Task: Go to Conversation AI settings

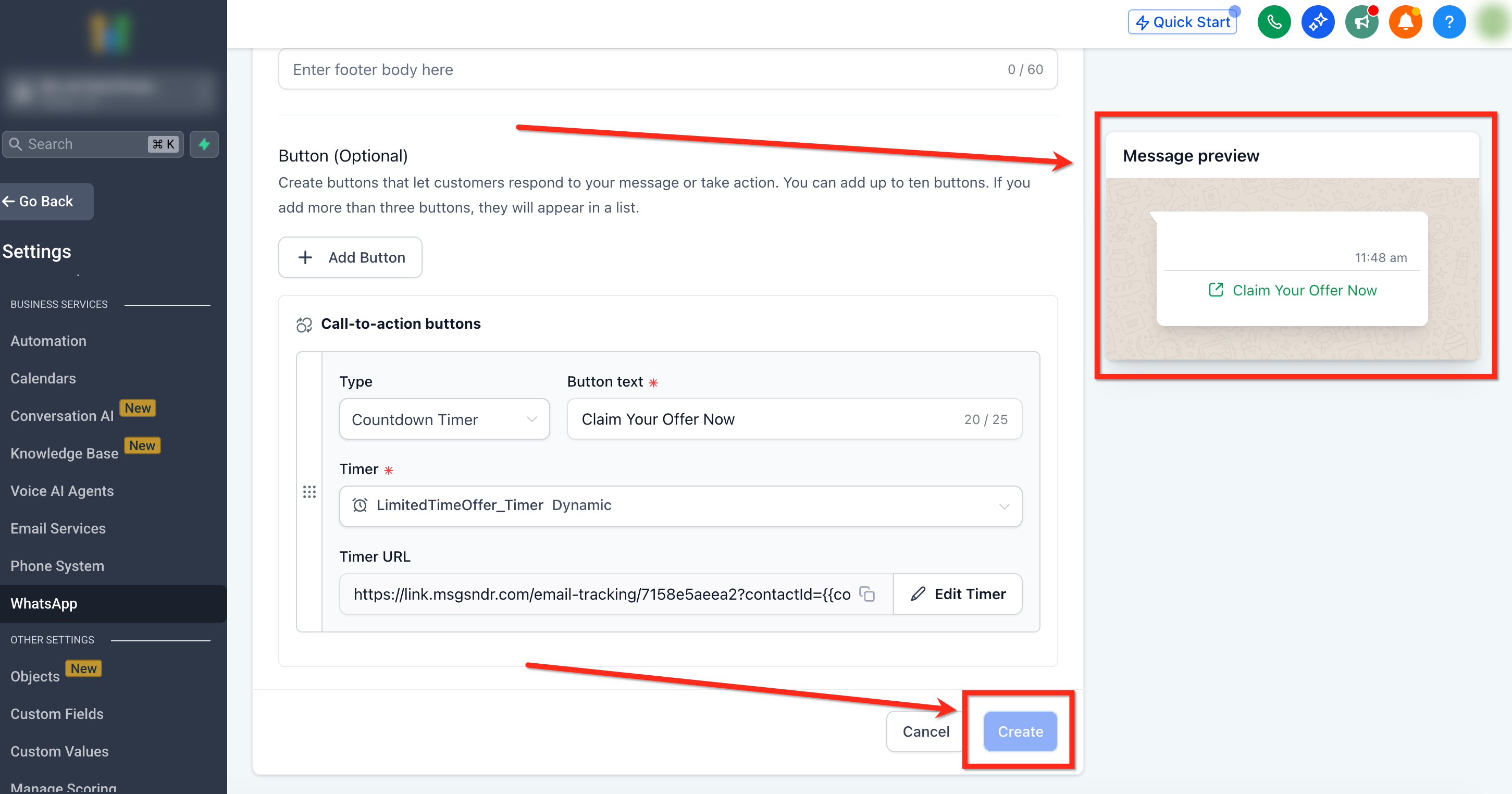Action: coord(62,415)
